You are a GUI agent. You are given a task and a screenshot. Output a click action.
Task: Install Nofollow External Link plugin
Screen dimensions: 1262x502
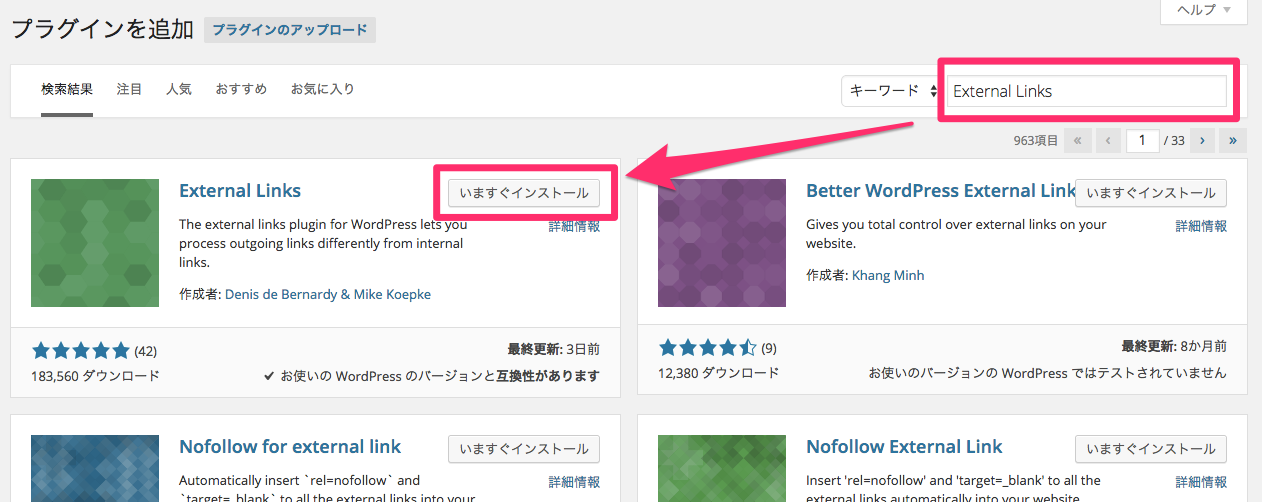point(1151,449)
